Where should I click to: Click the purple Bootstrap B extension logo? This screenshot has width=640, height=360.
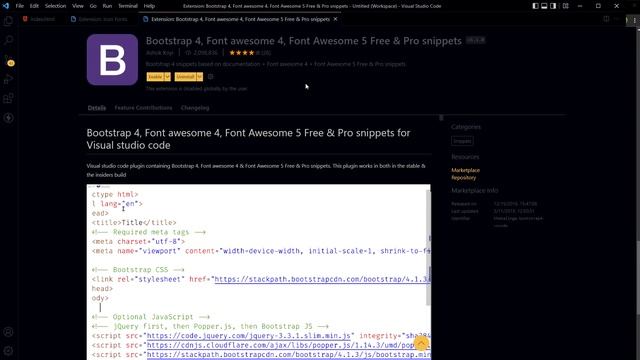pyautogui.click(x=112, y=60)
